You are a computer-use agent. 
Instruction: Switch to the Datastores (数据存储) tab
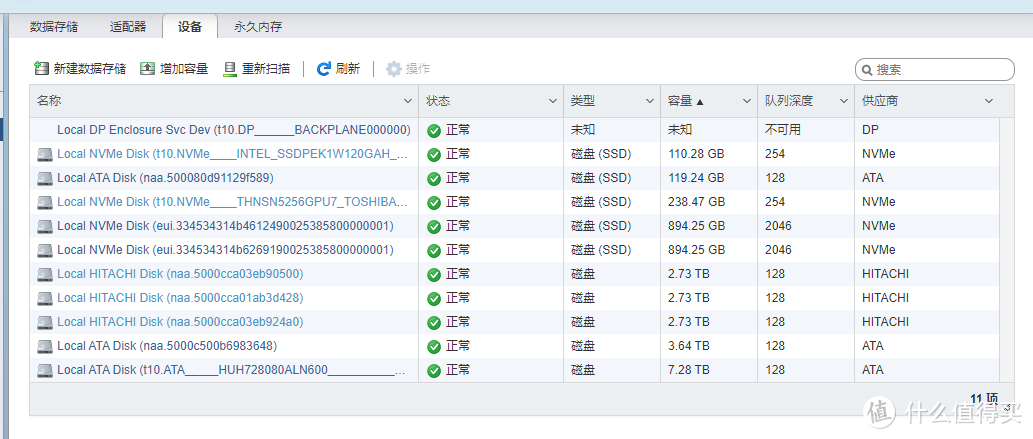[x=54, y=27]
